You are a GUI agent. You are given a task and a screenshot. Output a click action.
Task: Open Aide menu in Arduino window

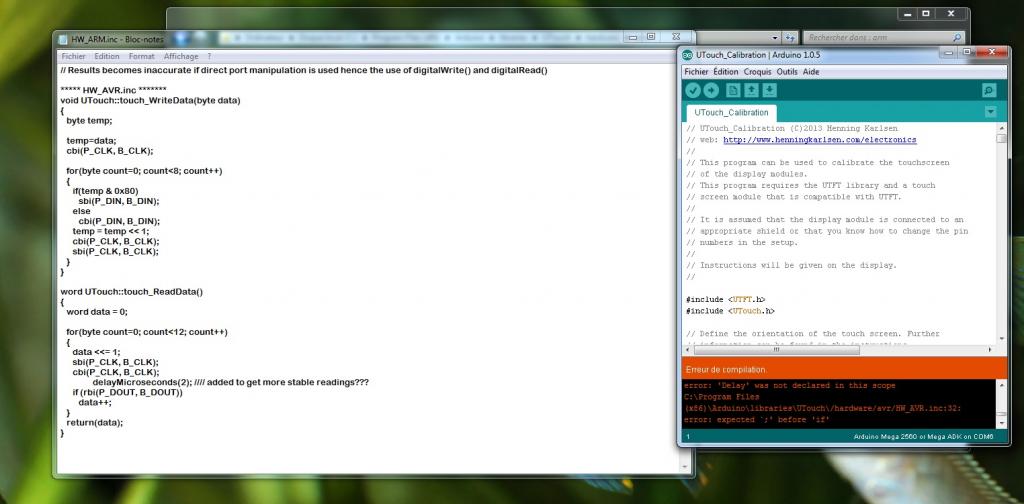(810, 72)
